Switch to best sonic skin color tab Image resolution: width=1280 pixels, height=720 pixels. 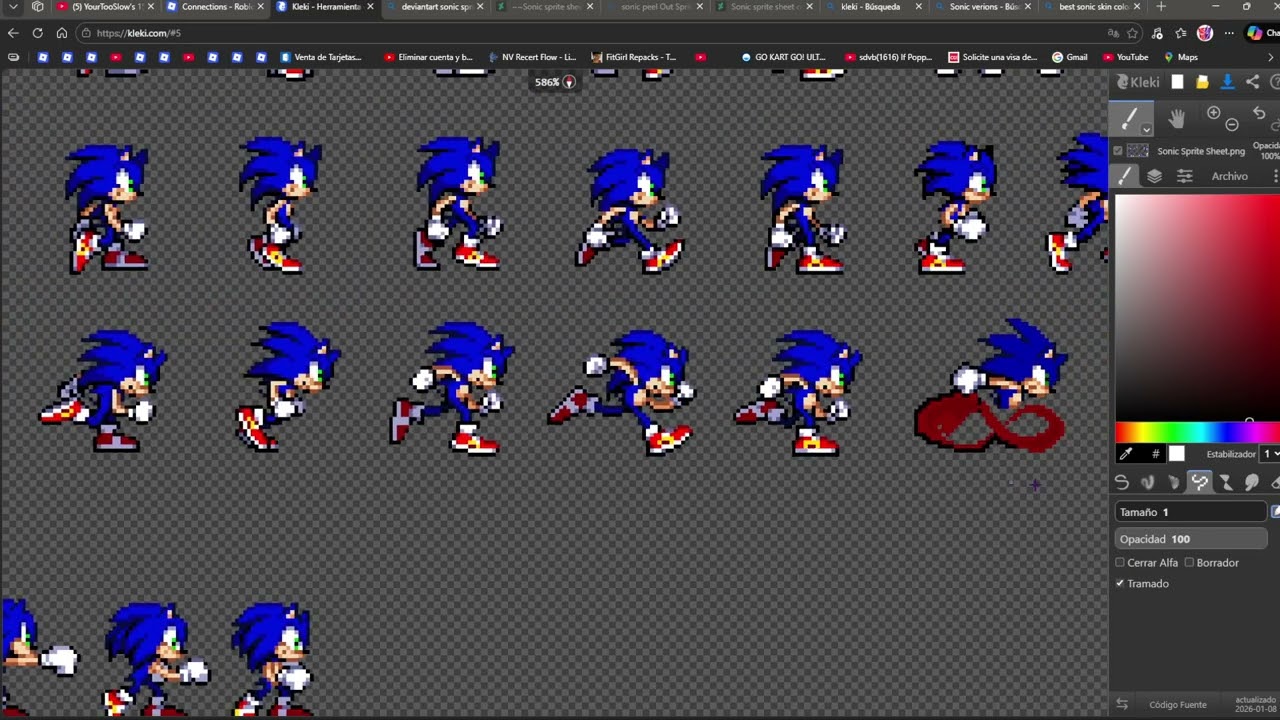[x=1092, y=7]
